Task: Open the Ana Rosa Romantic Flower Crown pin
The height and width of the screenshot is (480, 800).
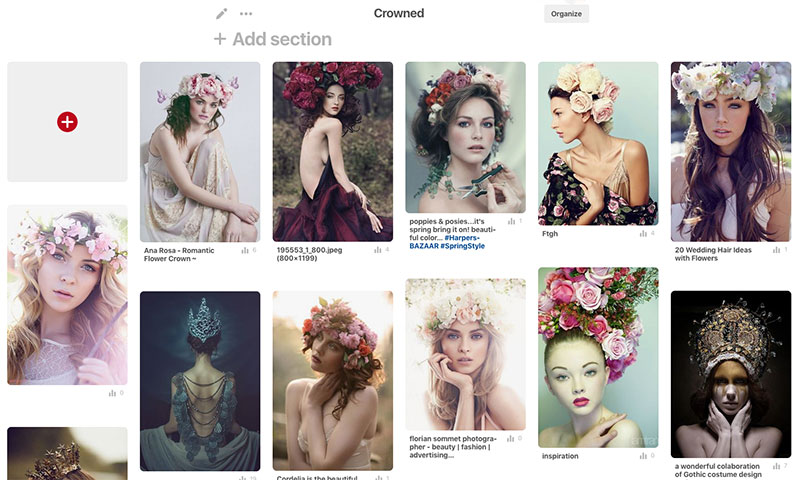Action: tap(200, 150)
